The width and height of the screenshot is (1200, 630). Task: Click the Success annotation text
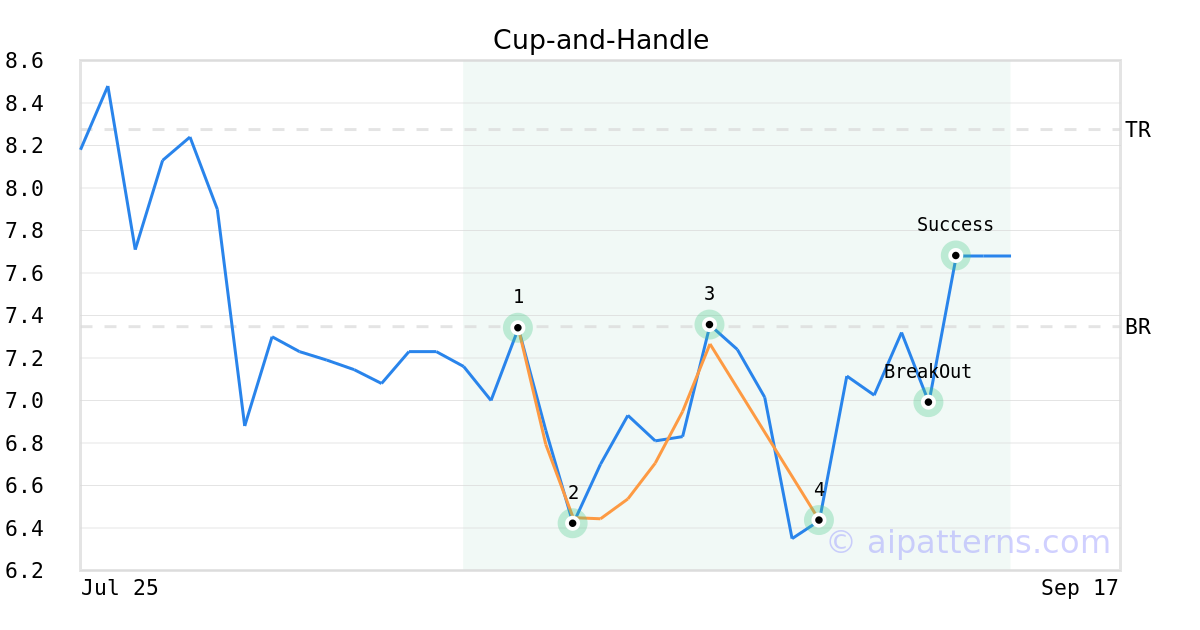tap(955, 225)
